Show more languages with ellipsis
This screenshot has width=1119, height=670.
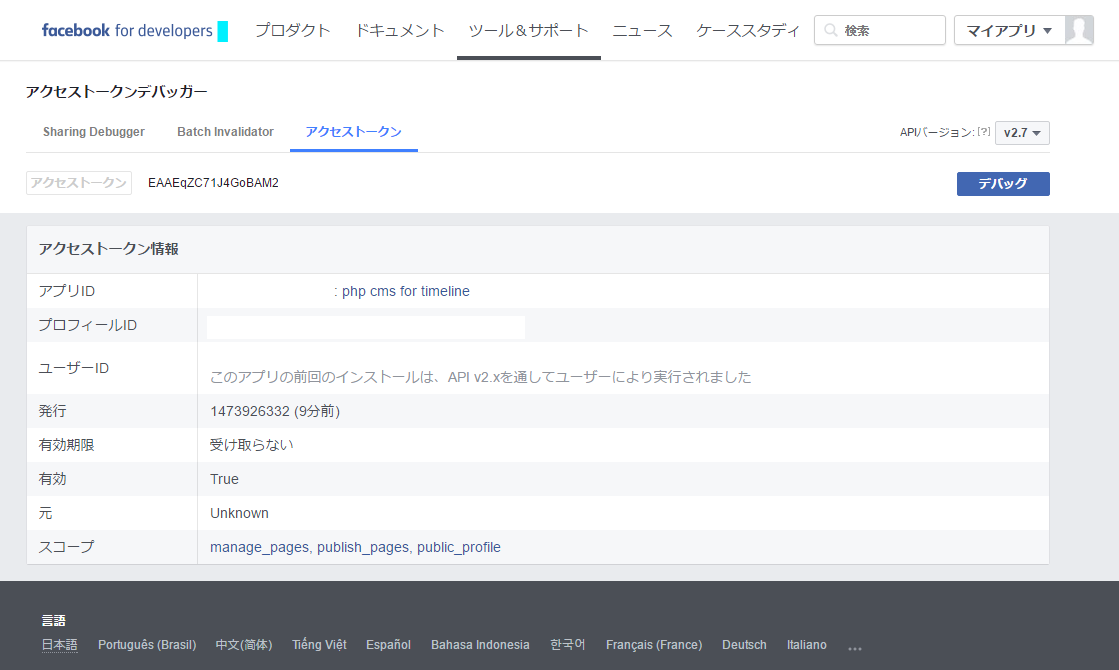coord(855,648)
